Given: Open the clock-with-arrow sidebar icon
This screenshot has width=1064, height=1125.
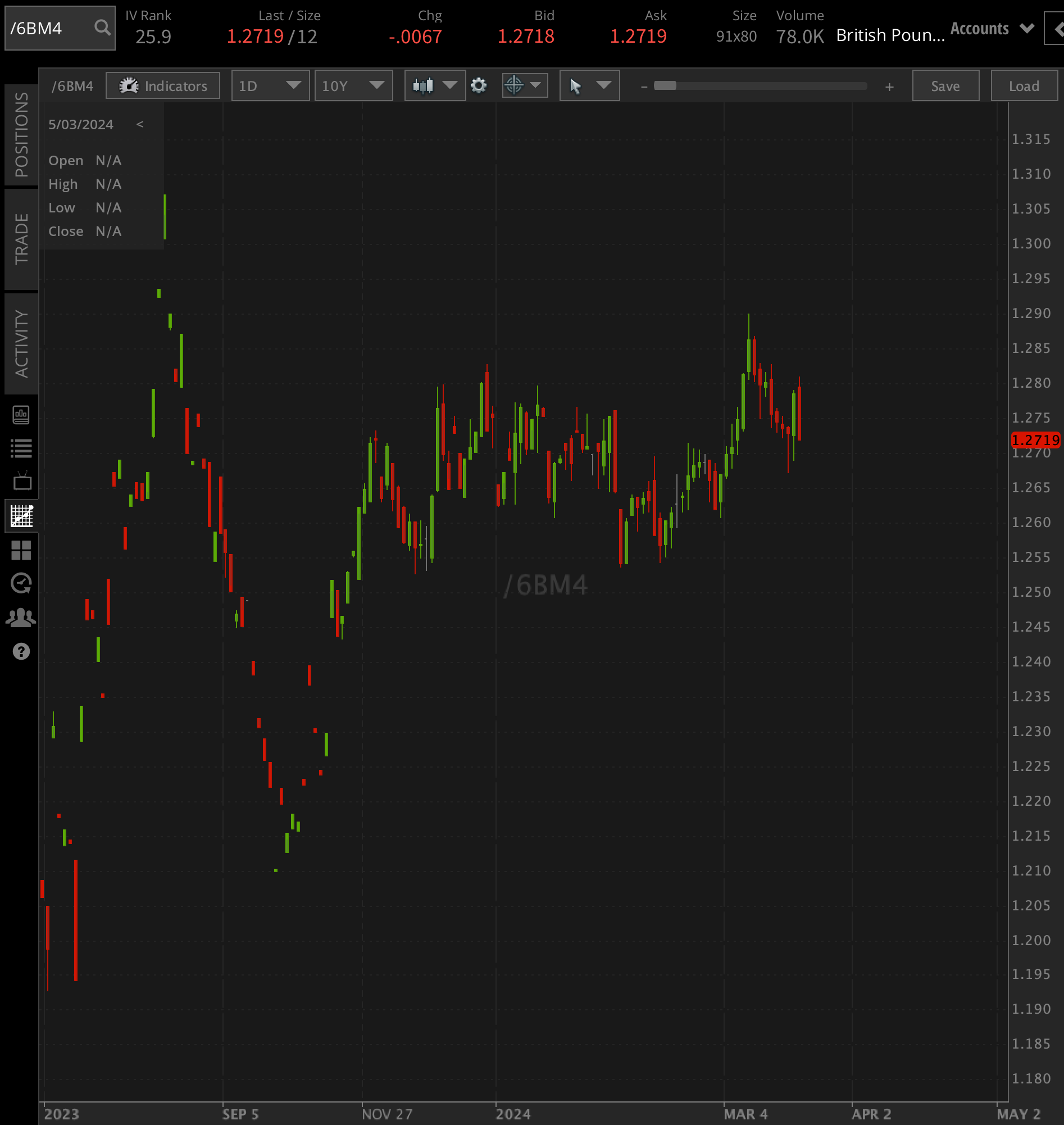Looking at the screenshot, I should coord(21,583).
